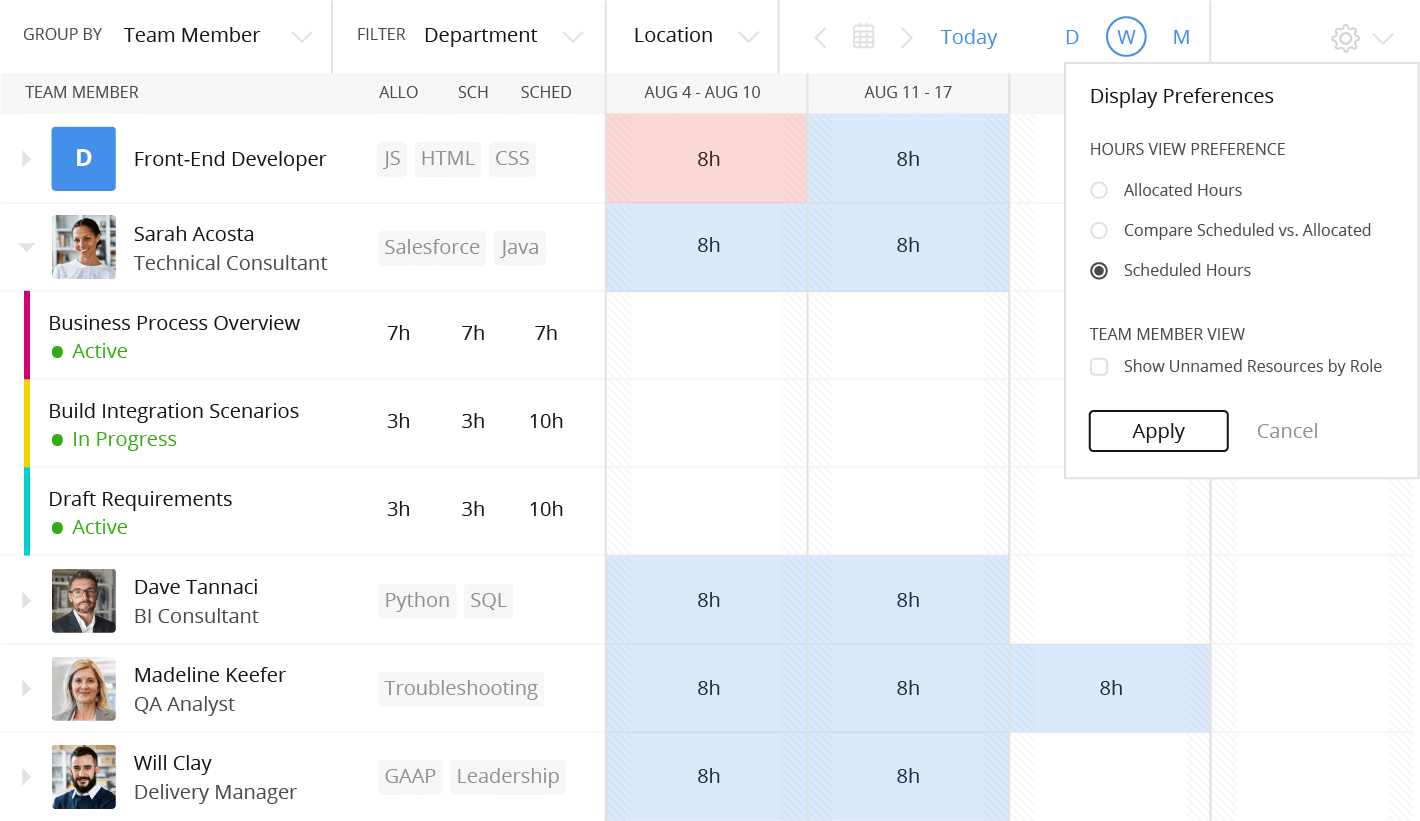The height and width of the screenshot is (821, 1420).
Task: Switch to Month view (M)
Action: [1181, 38]
